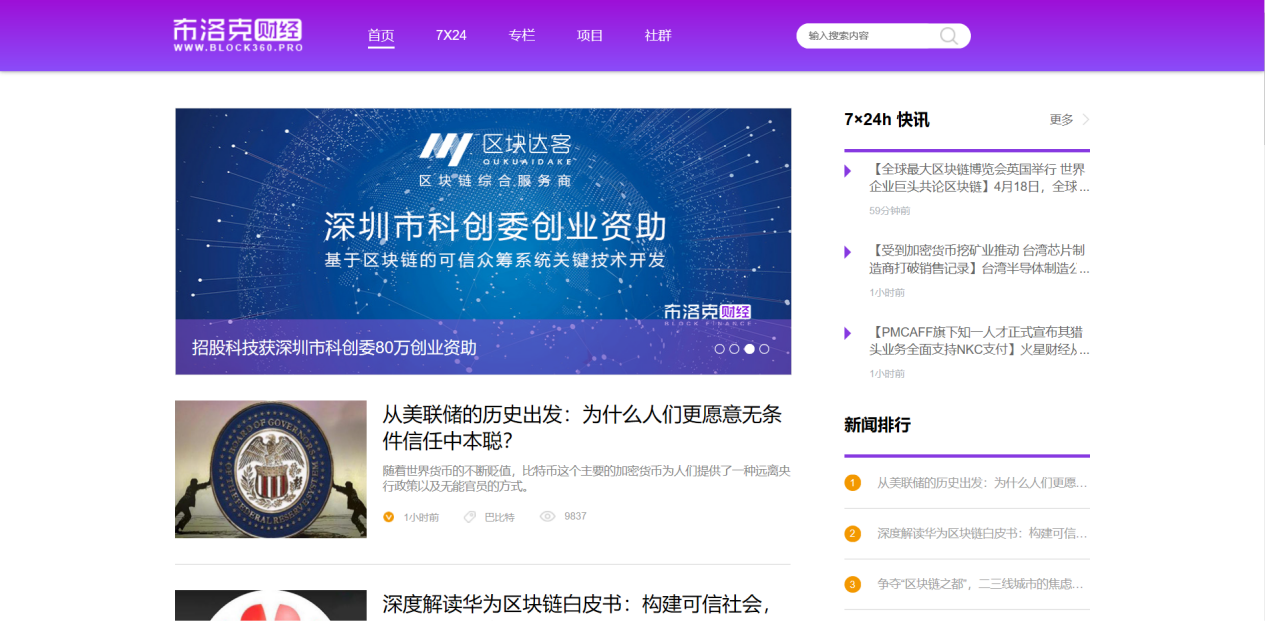
Task: Click the tag icon beside 巴比特
Action: pos(470,517)
